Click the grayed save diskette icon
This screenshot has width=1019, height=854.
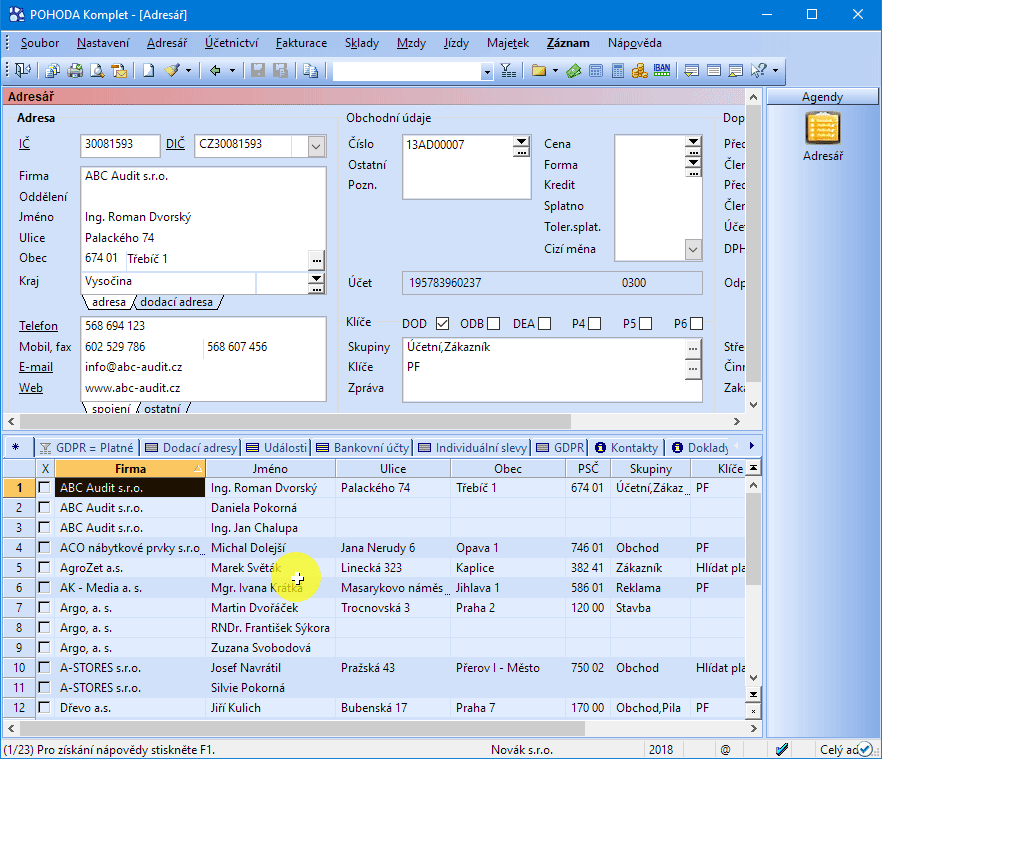click(258, 70)
